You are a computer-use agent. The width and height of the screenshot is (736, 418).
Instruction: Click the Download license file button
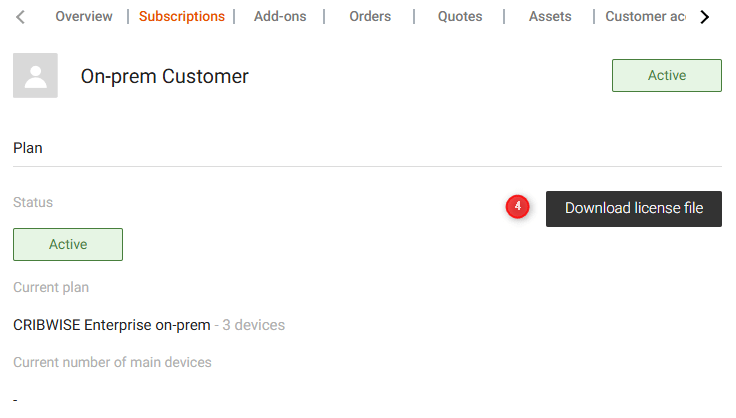point(634,209)
